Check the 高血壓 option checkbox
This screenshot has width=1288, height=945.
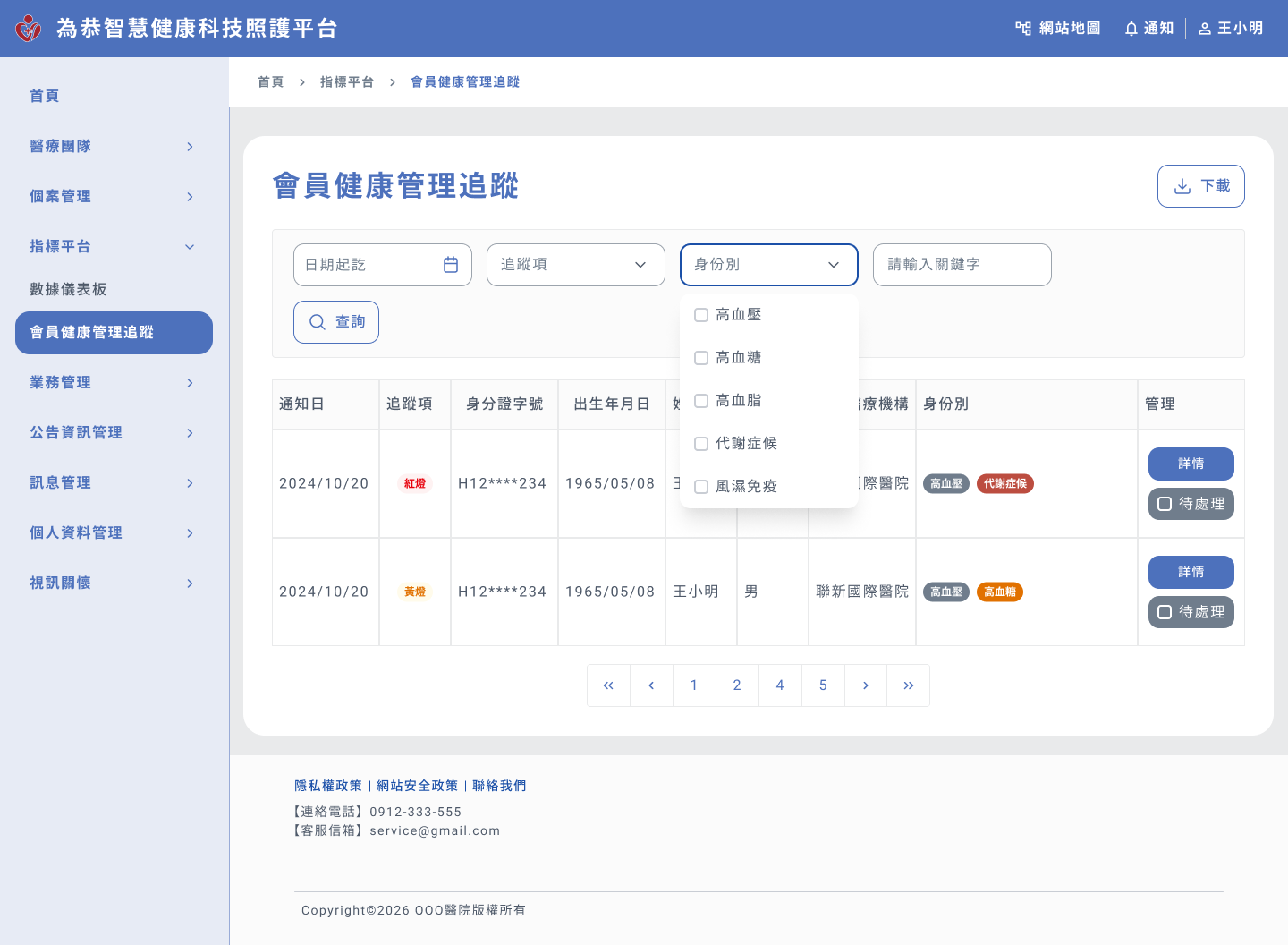pos(701,315)
